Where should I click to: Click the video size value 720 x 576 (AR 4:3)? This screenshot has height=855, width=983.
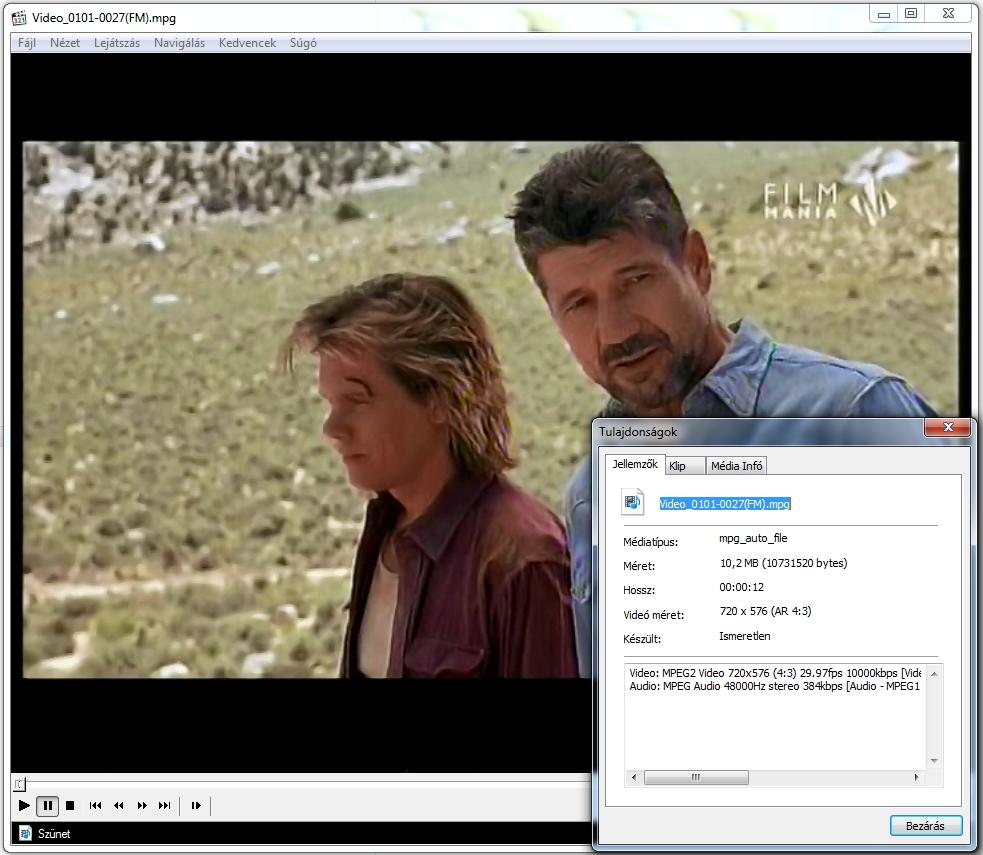click(x=765, y=611)
